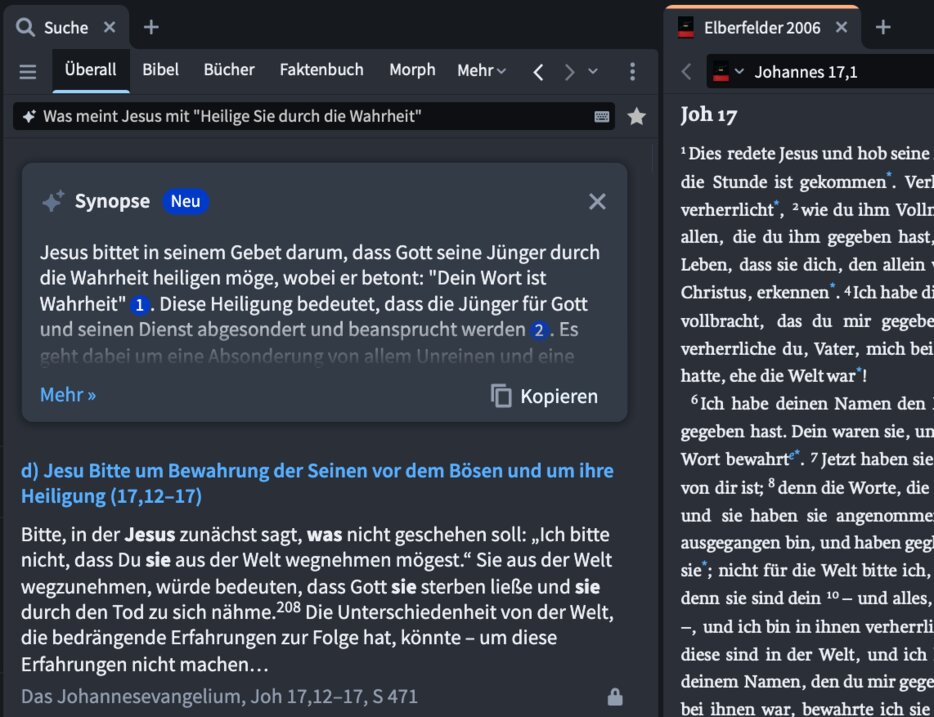
Task: Click the Neu badge
Action: tap(185, 201)
